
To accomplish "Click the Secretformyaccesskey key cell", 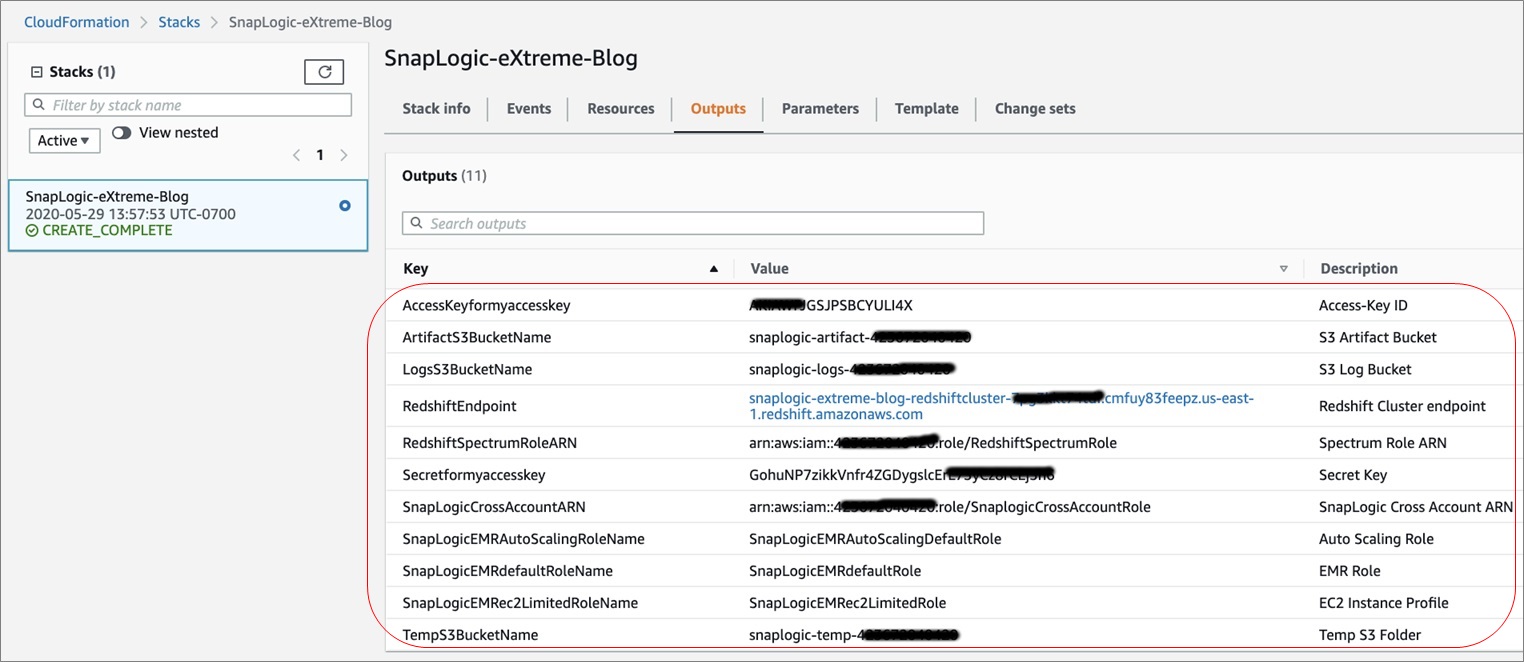I will (474, 475).
